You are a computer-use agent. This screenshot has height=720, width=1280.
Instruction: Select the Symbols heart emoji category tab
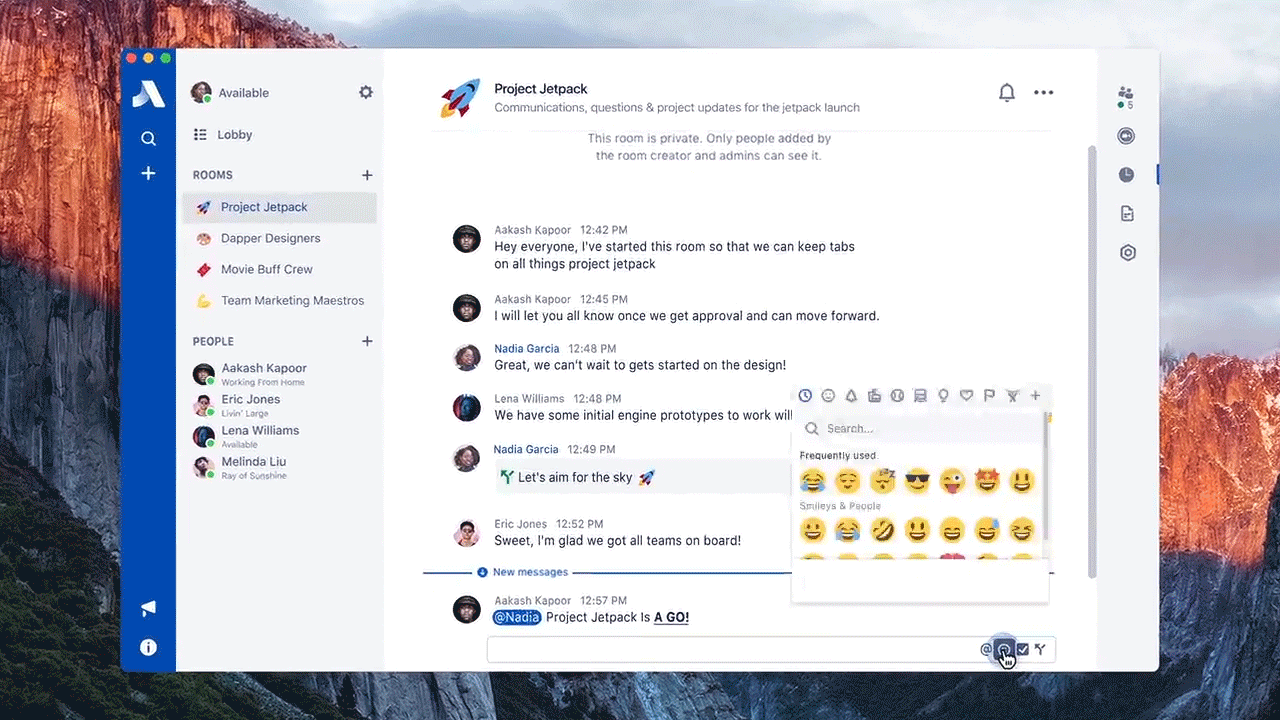coord(966,396)
